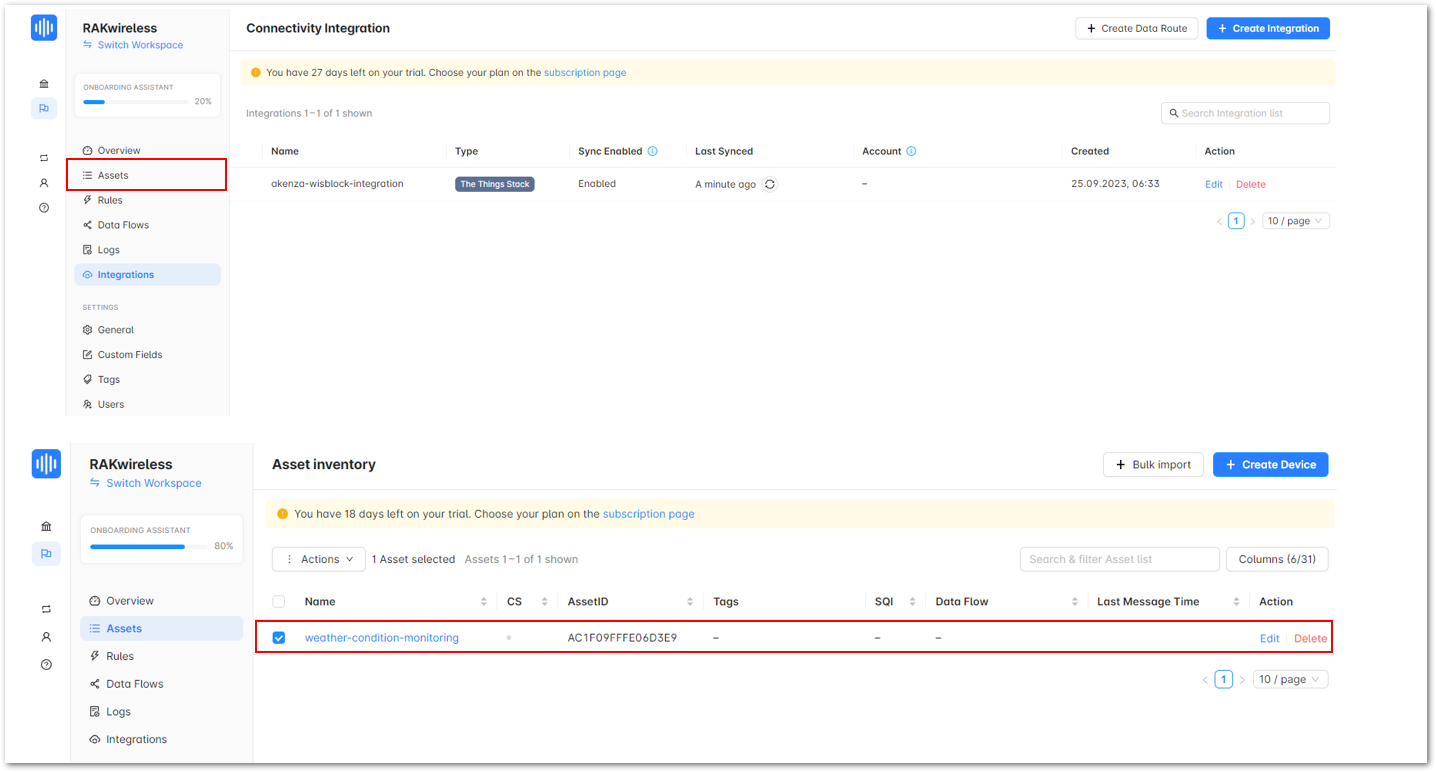
Task: Open the 10 / page dropdown in integrations list
Action: 1296,221
